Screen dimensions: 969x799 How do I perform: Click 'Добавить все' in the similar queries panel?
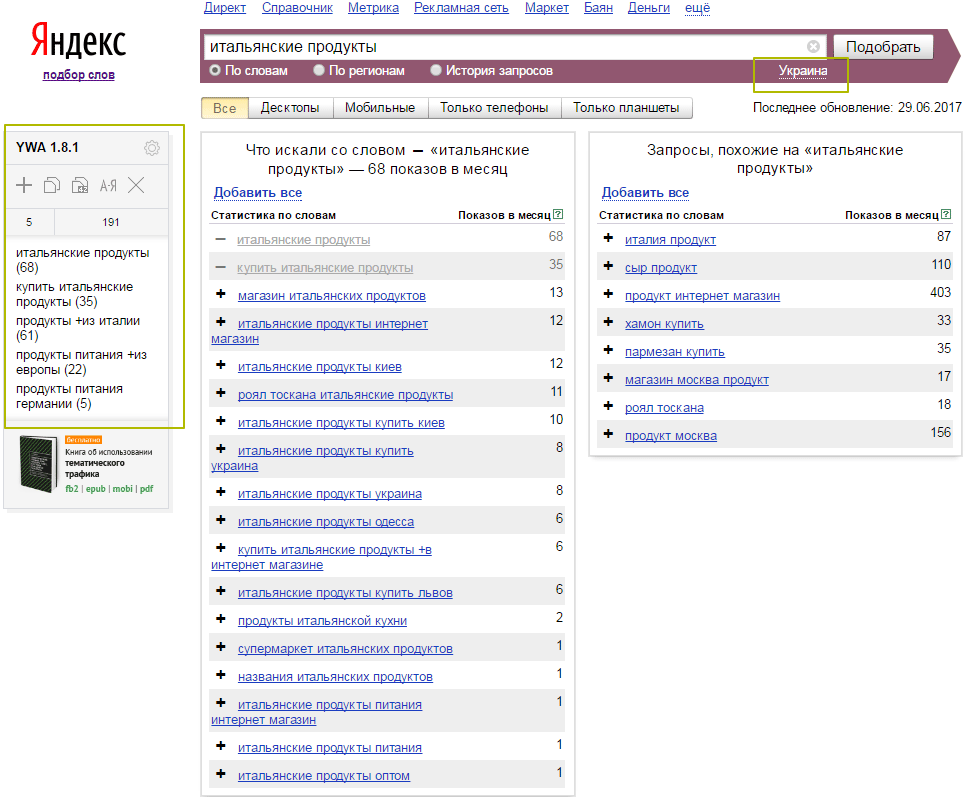(x=645, y=193)
